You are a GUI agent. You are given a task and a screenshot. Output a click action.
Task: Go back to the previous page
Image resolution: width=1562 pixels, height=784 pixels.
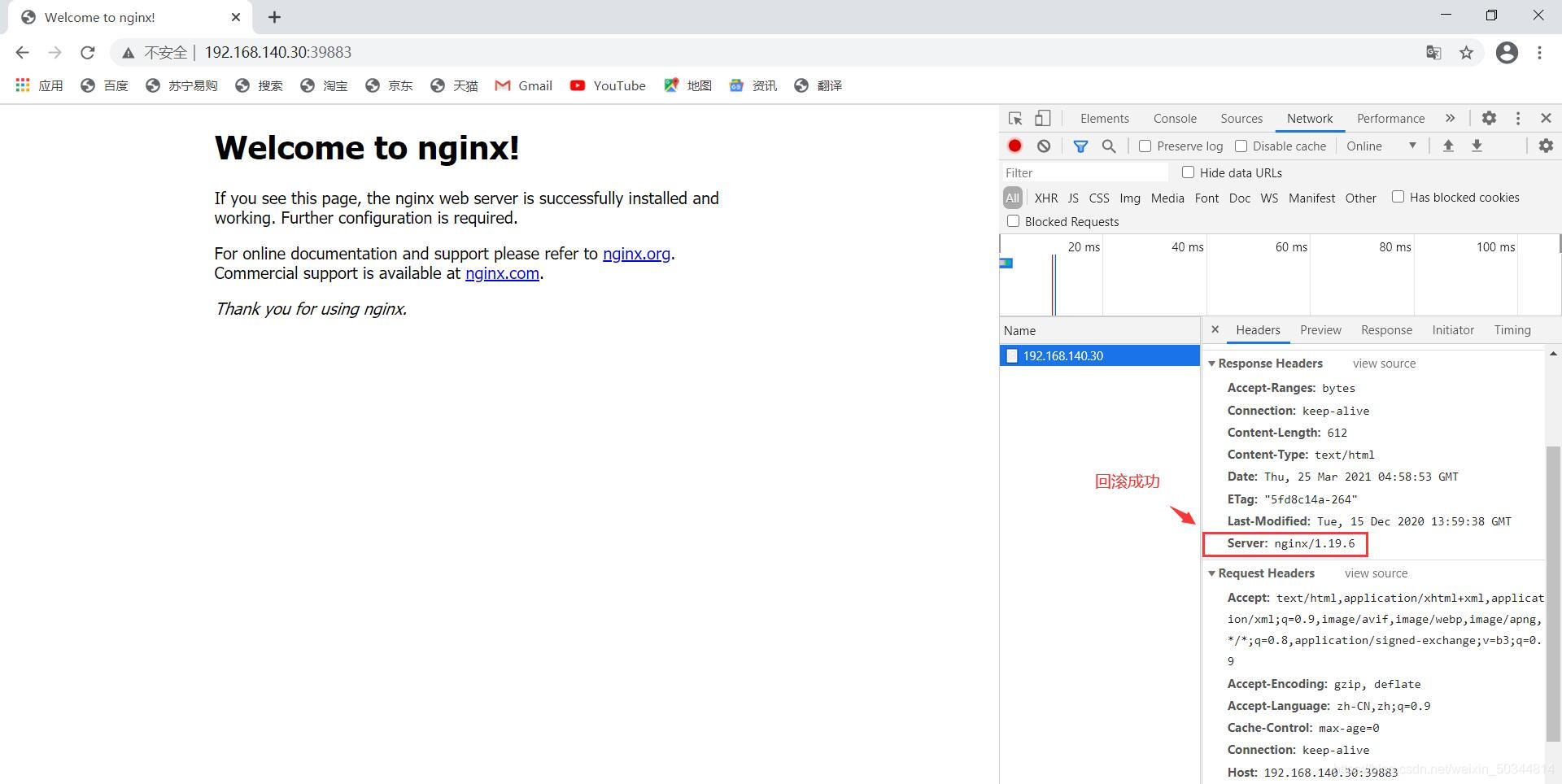click(x=22, y=52)
